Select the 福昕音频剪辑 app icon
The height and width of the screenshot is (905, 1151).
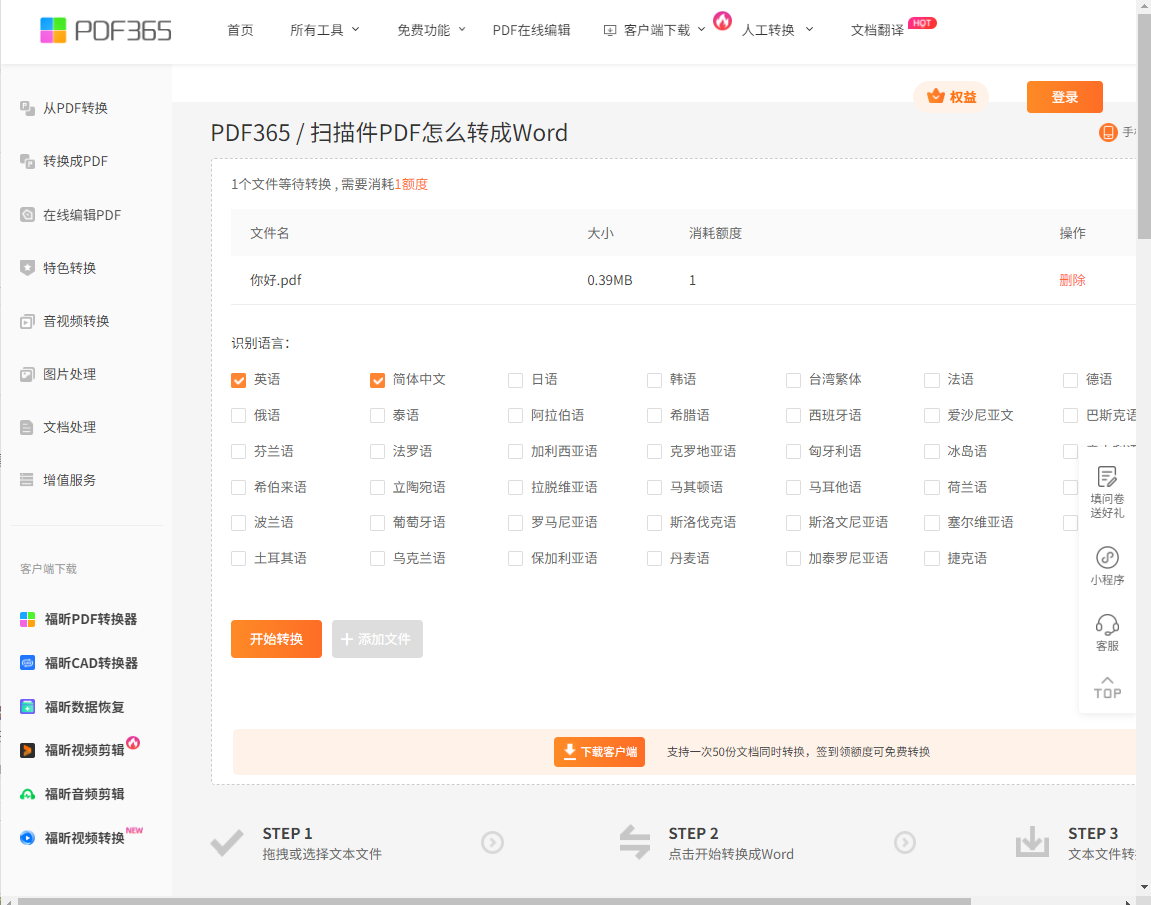(27, 794)
